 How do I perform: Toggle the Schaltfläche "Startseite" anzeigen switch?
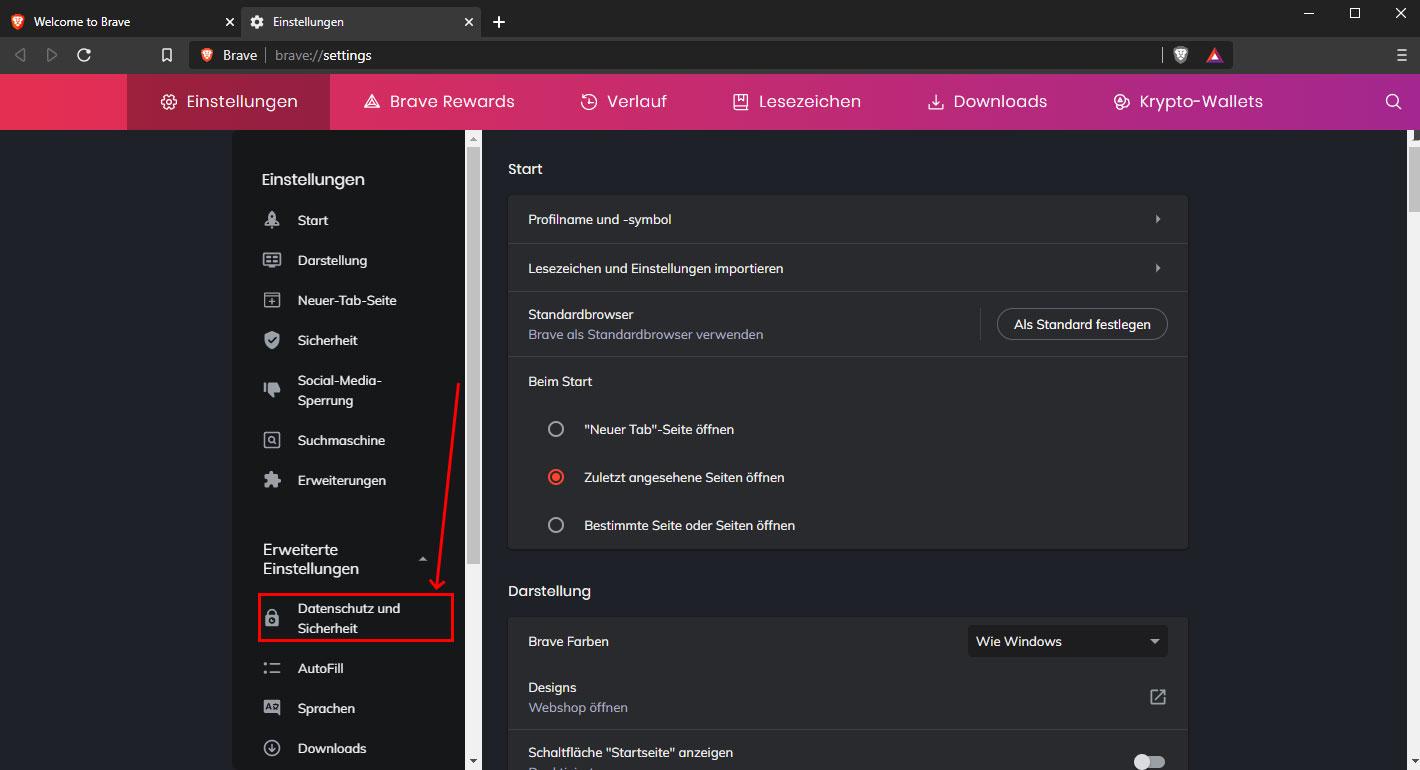[x=1149, y=762]
